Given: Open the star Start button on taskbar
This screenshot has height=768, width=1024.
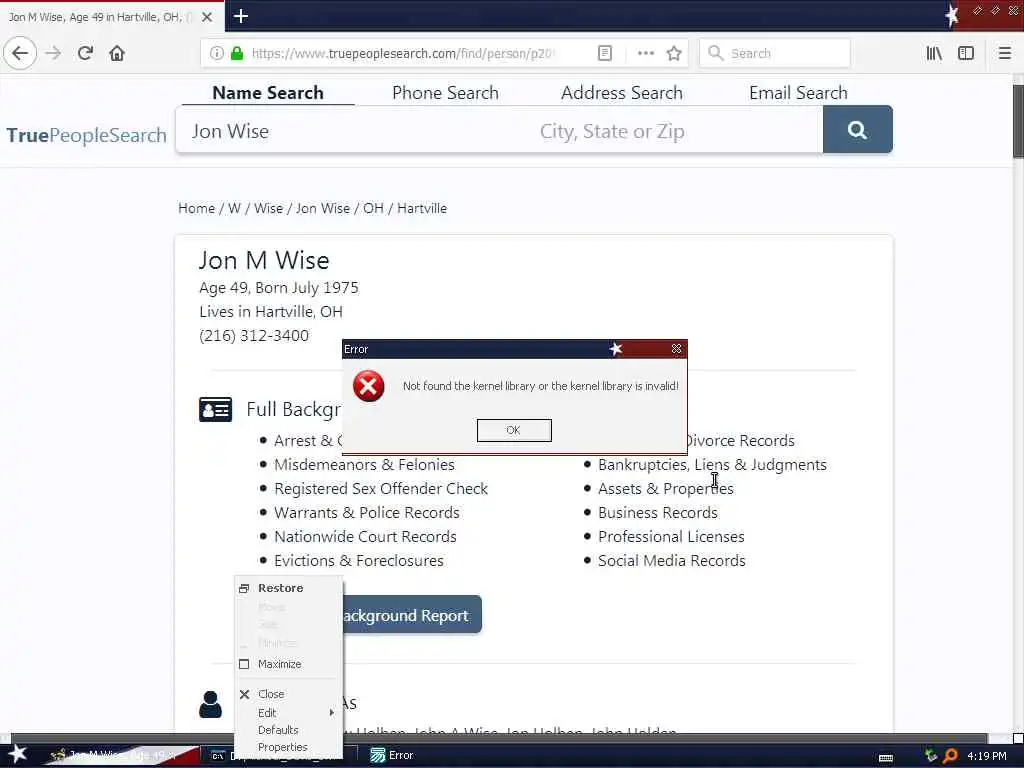Looking at the screenshot, I should 18,754.
